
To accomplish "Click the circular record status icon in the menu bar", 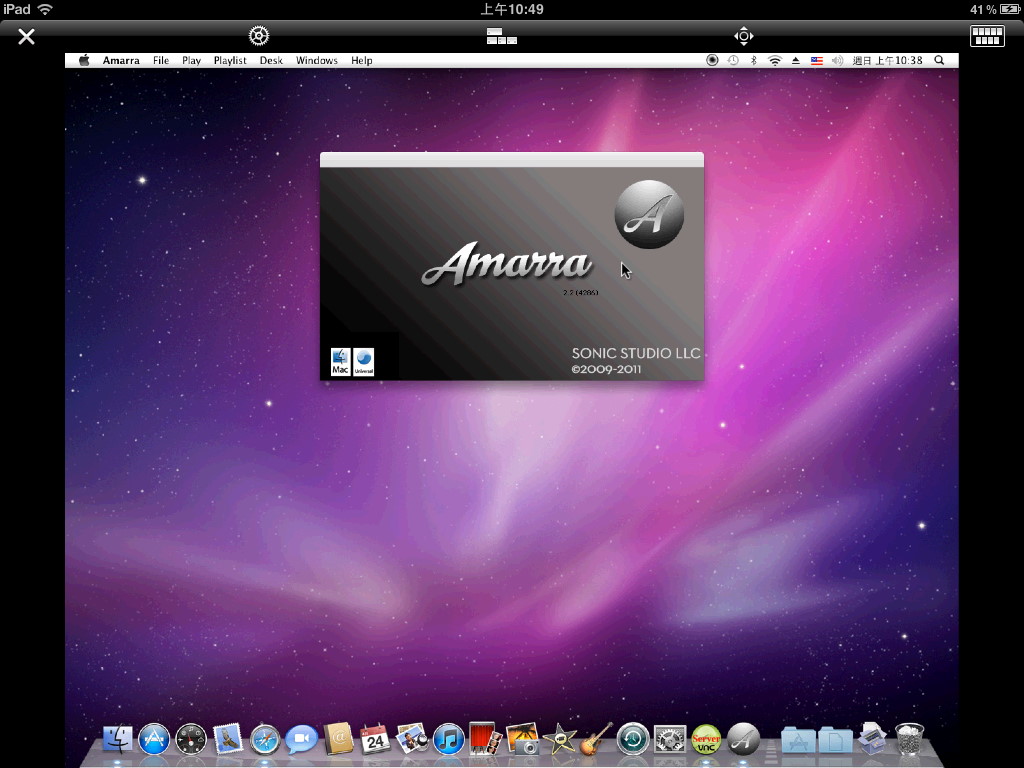I will point(712,61).
